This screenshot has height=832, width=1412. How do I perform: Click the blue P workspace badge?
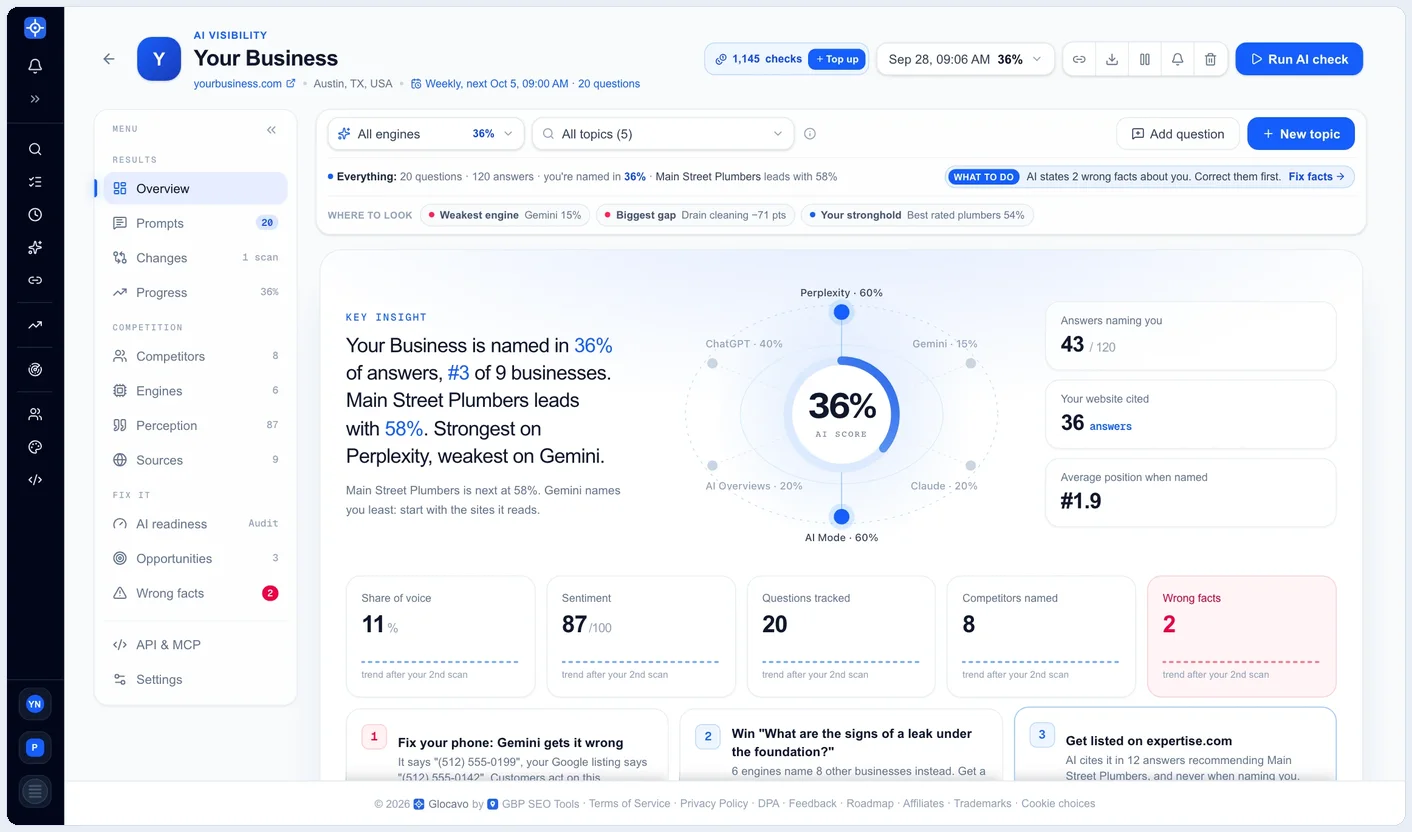coord(35,747)
